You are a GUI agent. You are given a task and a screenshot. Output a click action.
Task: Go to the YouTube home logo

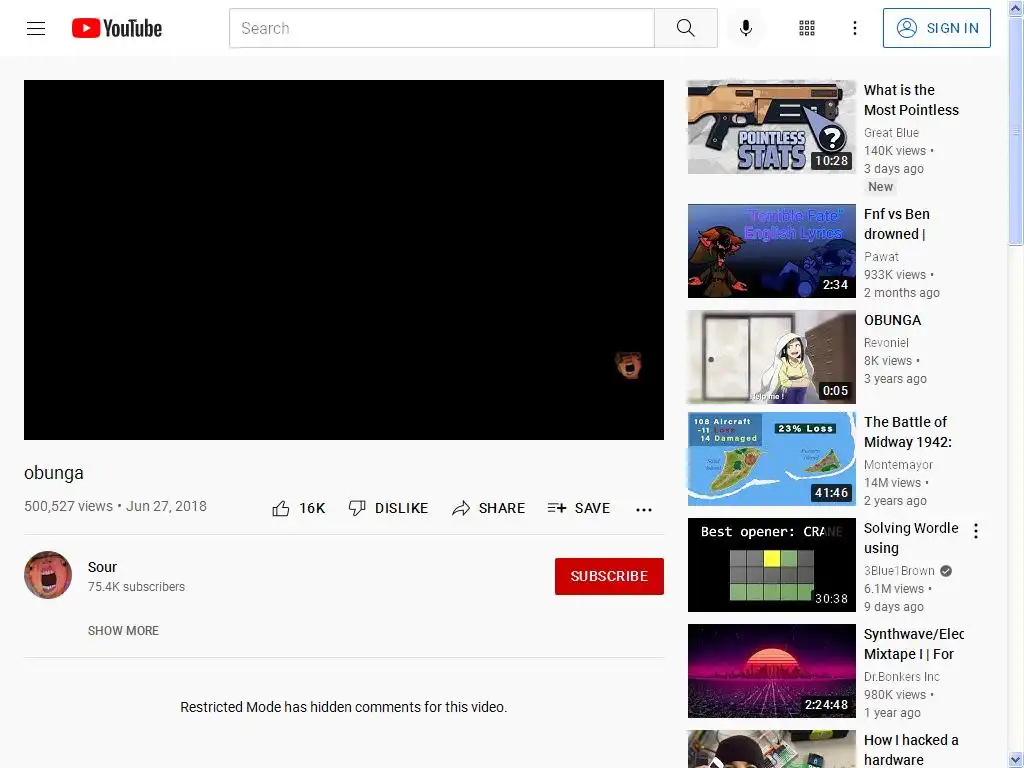(x=117, y=28)
